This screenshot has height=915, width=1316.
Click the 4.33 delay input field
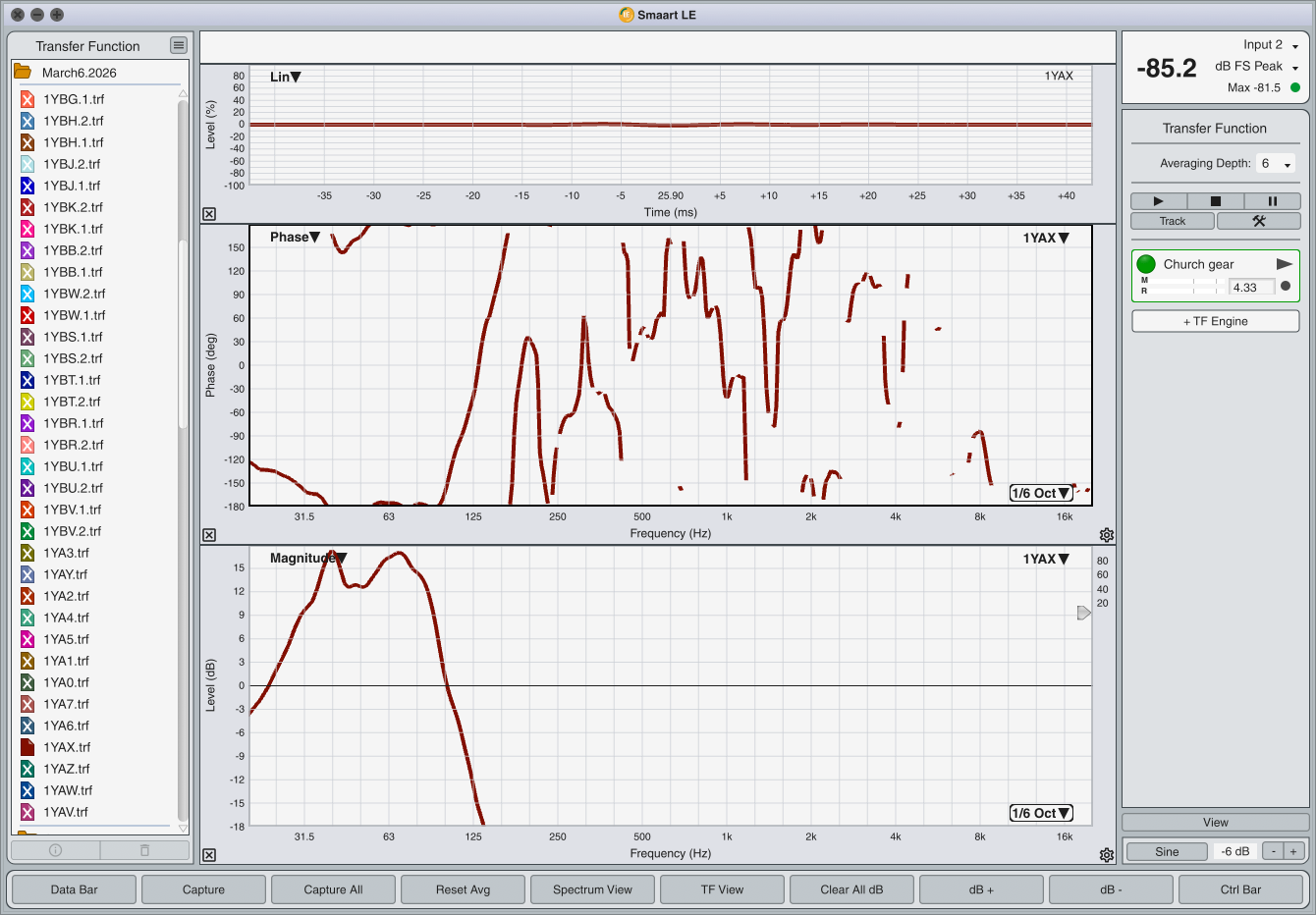[x=1252, y=287]
